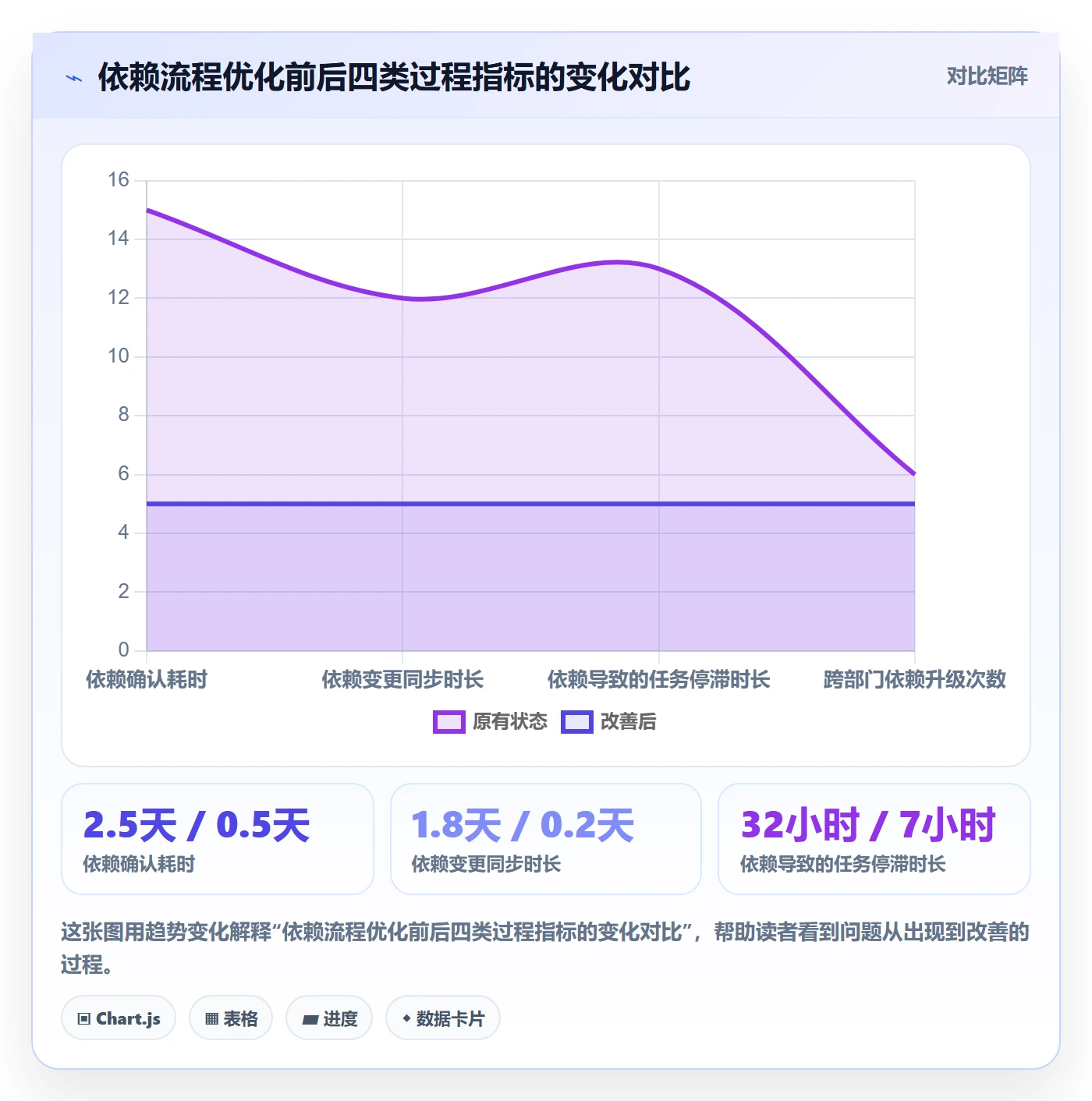This screenshot has width=1092, height=1101.
Task: Click the 依赖确认耗时 caption in first card
Action: click(139, 865)
